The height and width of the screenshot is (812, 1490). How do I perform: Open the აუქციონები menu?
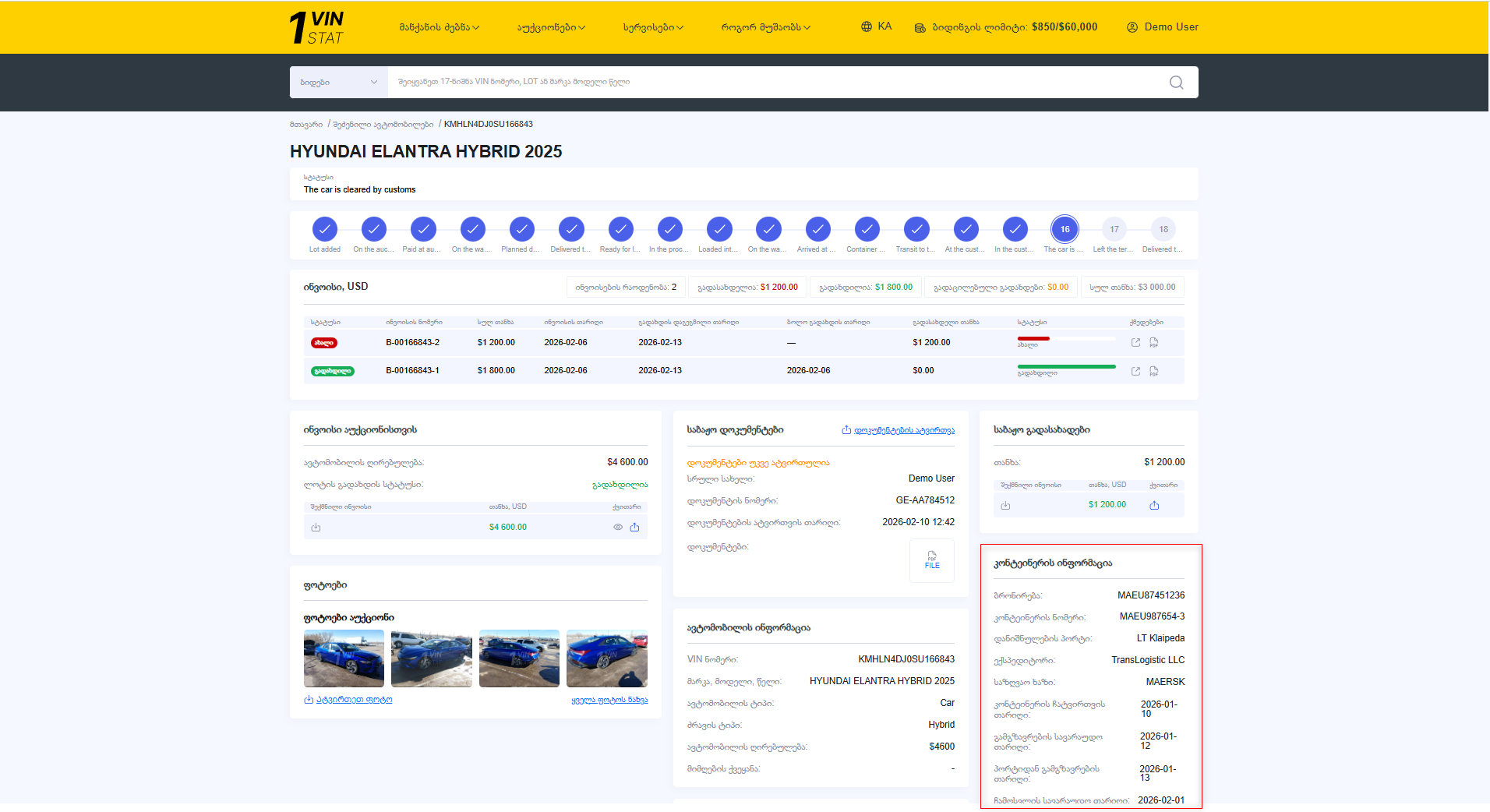click(x=551, y=27)
